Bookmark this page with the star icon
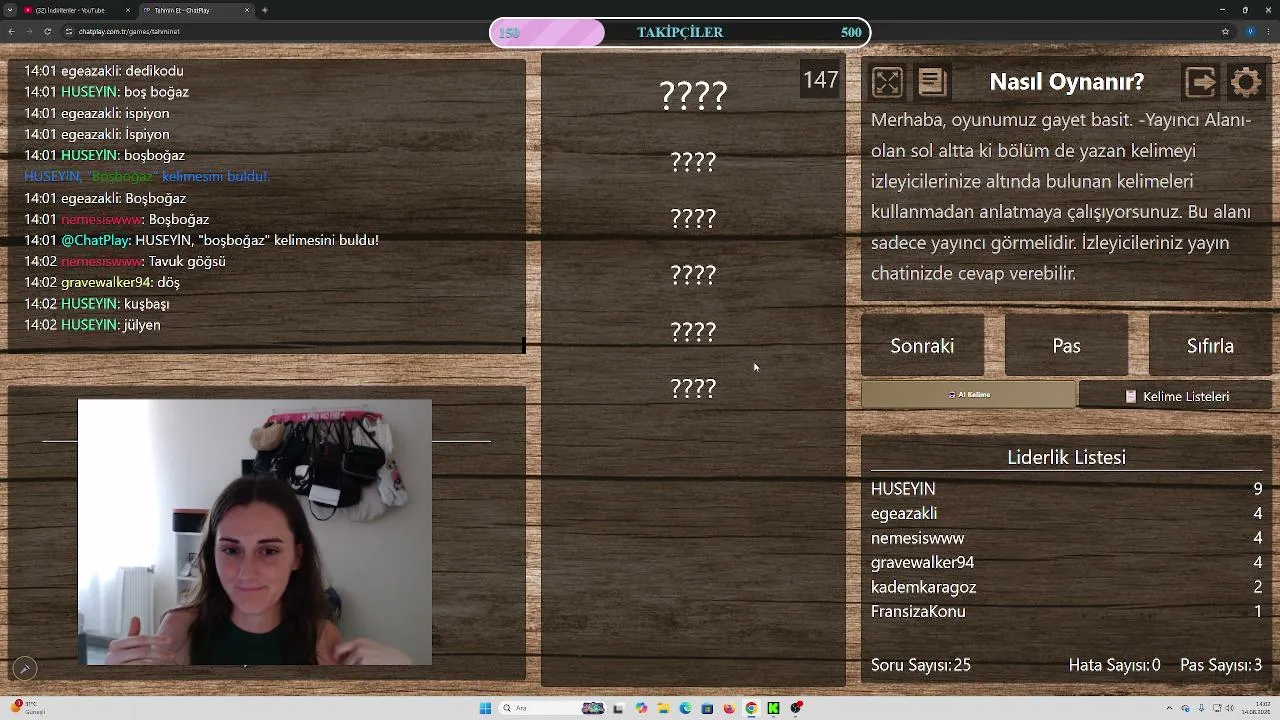The height and width of the screenshot is (720, 1280). [x=1225, y=31]
